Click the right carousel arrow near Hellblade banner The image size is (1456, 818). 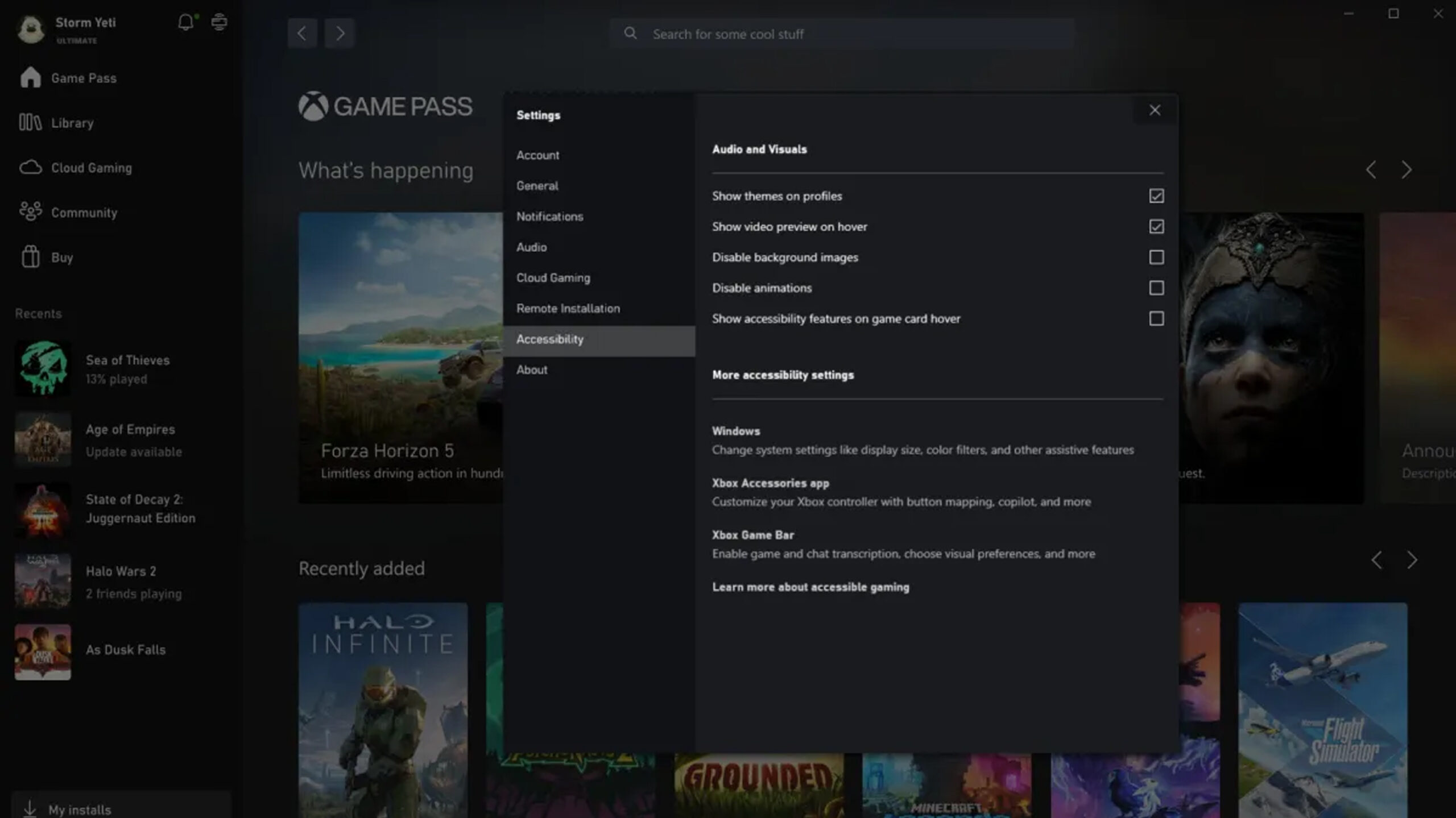point(1407,169)
